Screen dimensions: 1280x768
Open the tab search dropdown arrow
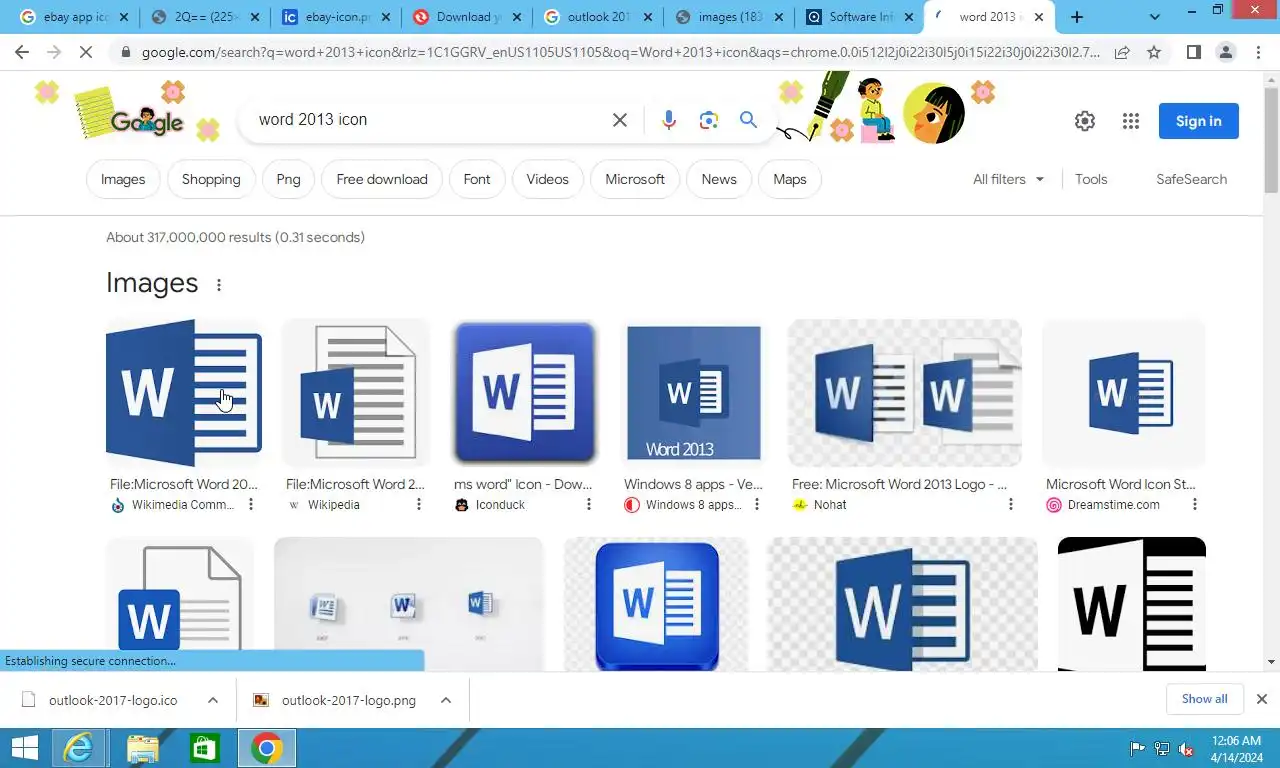(1155, 17)
